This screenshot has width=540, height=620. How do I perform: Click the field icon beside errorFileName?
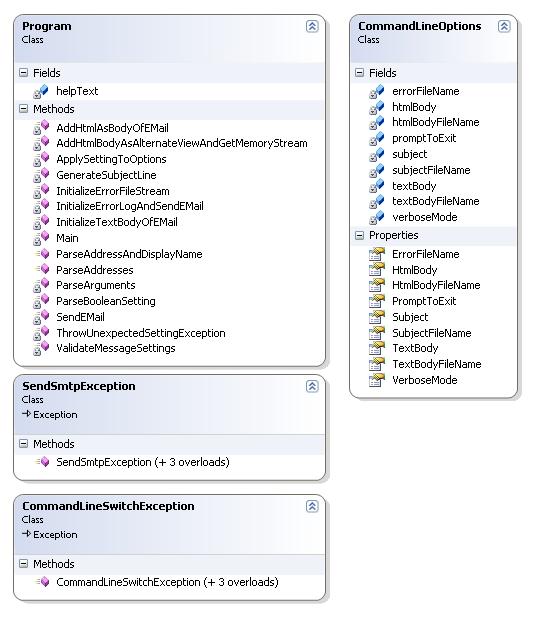[x=376, y=92]
